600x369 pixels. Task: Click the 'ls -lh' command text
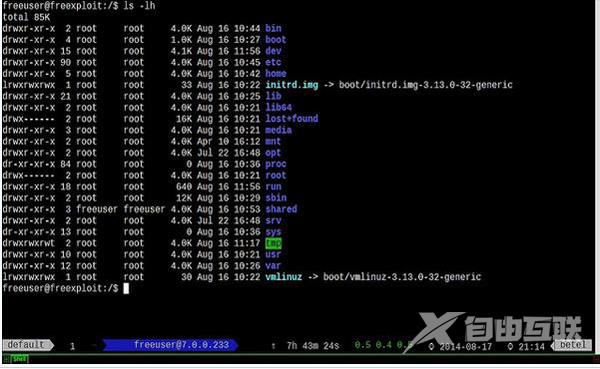[x=139, y=6]
